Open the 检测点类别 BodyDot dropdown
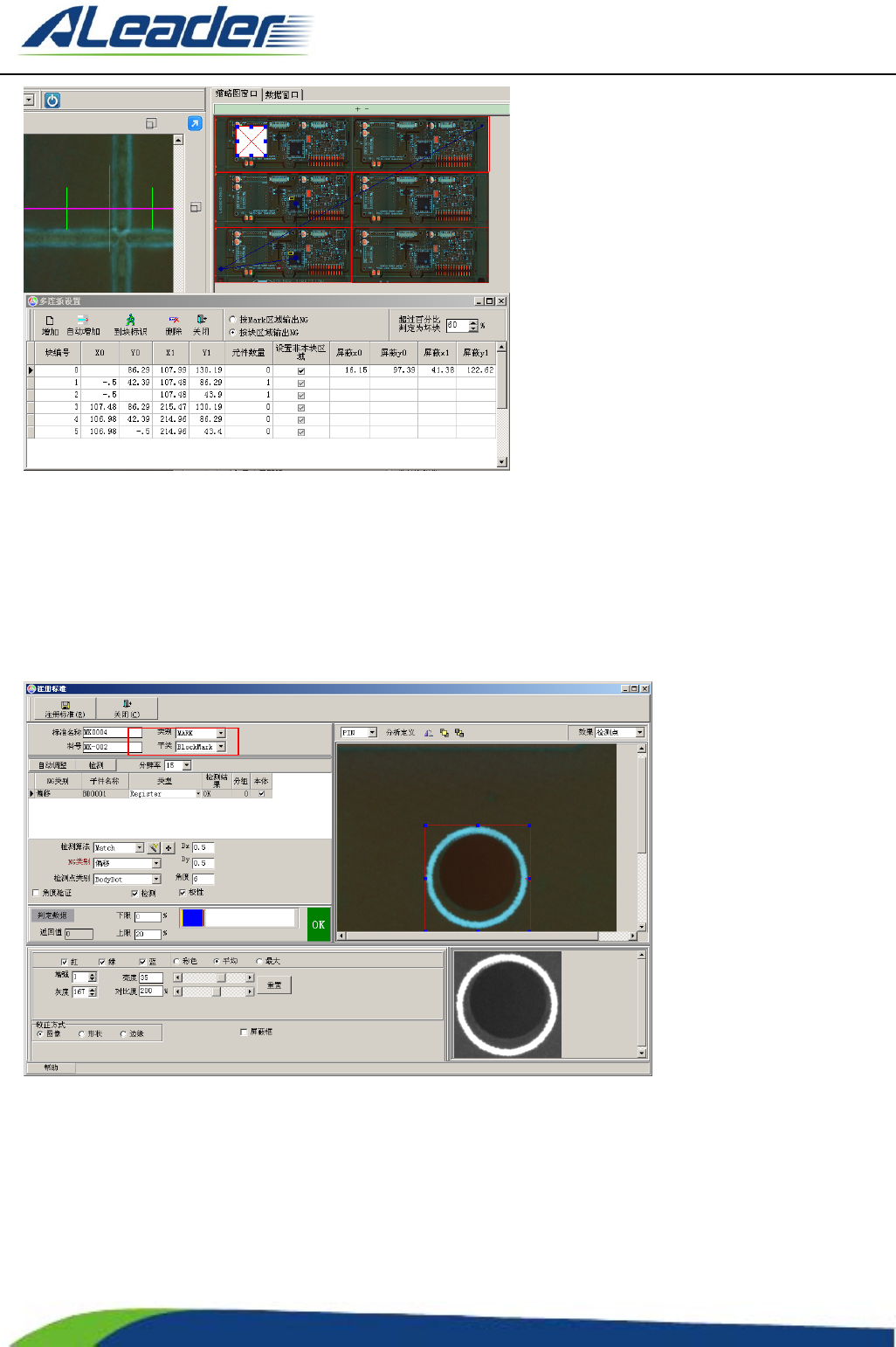Screen dimensions: 896x1347 tap(156, 880)
